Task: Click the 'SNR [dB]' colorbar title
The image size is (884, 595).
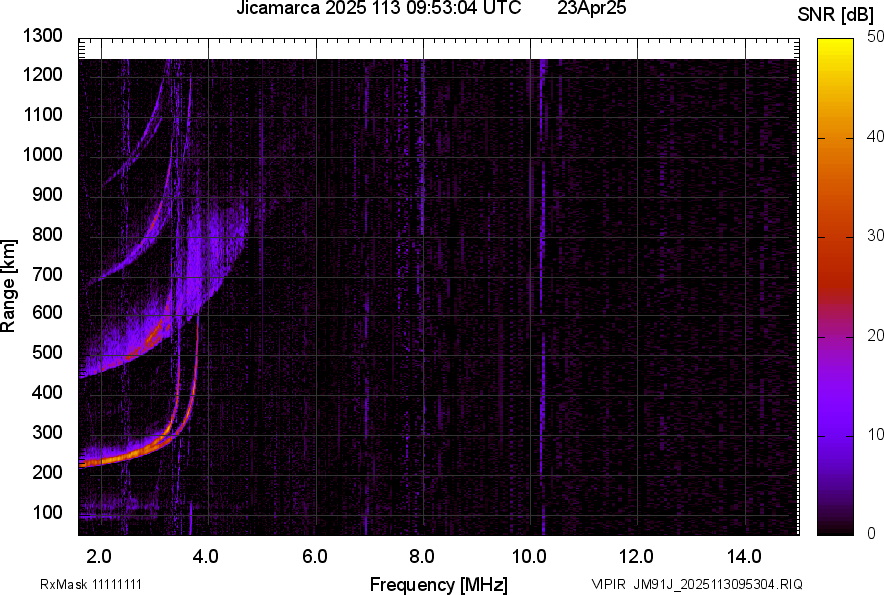Action: click(836, 15)
